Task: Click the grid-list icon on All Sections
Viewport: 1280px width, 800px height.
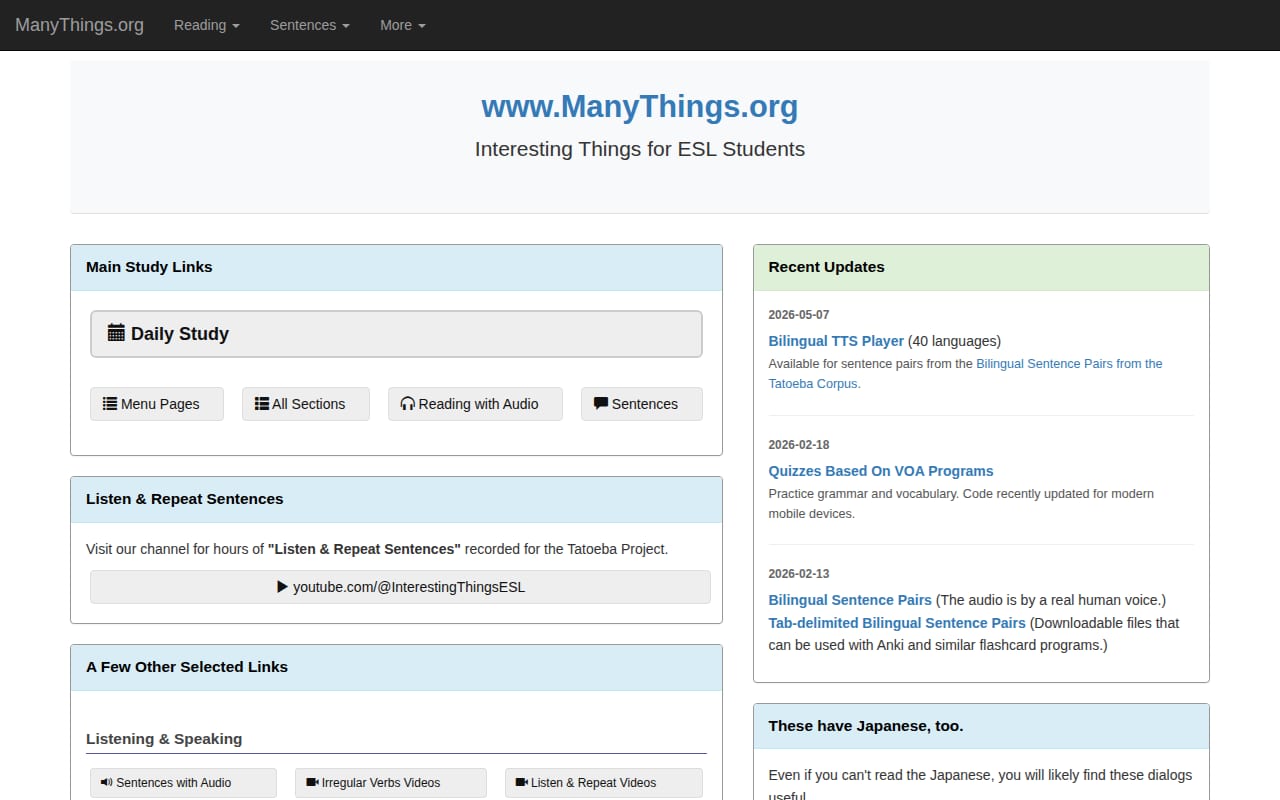Action: (x=262, y=403)
